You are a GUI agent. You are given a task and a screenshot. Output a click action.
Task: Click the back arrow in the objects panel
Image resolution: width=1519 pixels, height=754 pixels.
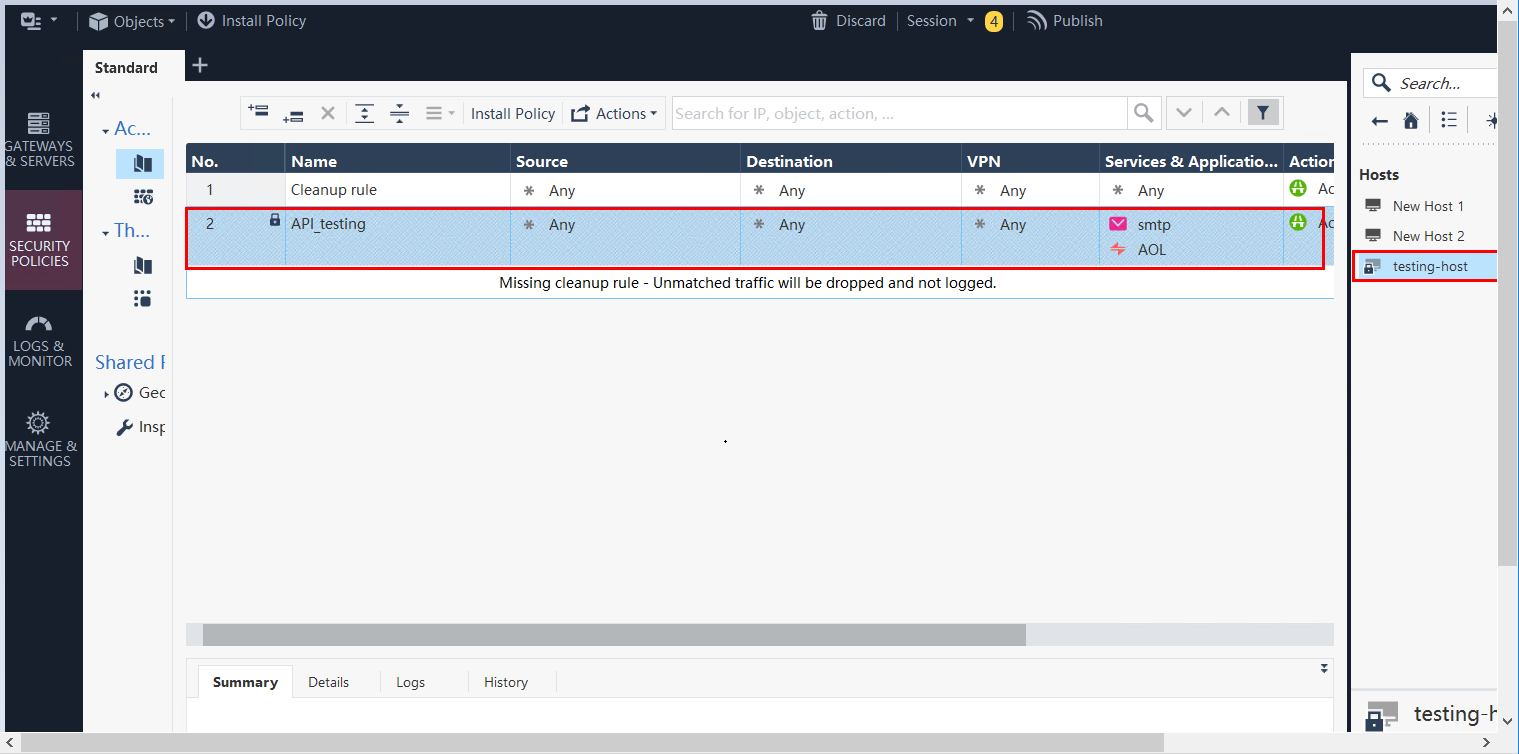click(x=1379, y=119)
